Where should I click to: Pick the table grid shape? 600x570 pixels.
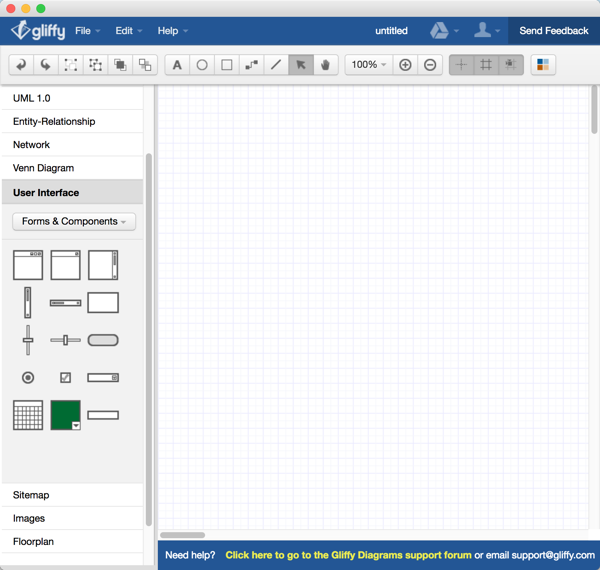pos(28,415)
